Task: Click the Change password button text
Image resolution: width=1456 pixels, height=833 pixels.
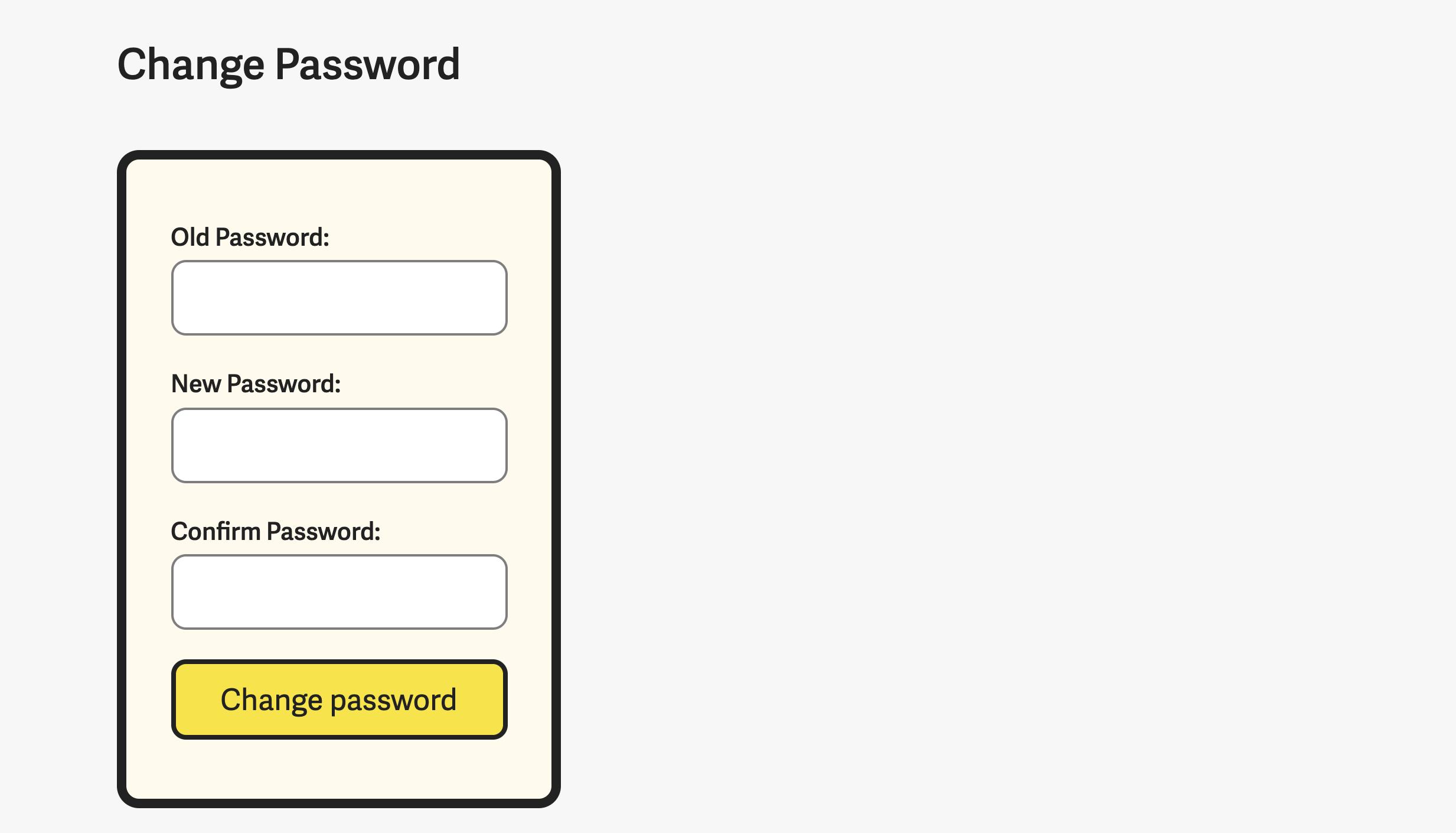Action: [x=338, y=699]
